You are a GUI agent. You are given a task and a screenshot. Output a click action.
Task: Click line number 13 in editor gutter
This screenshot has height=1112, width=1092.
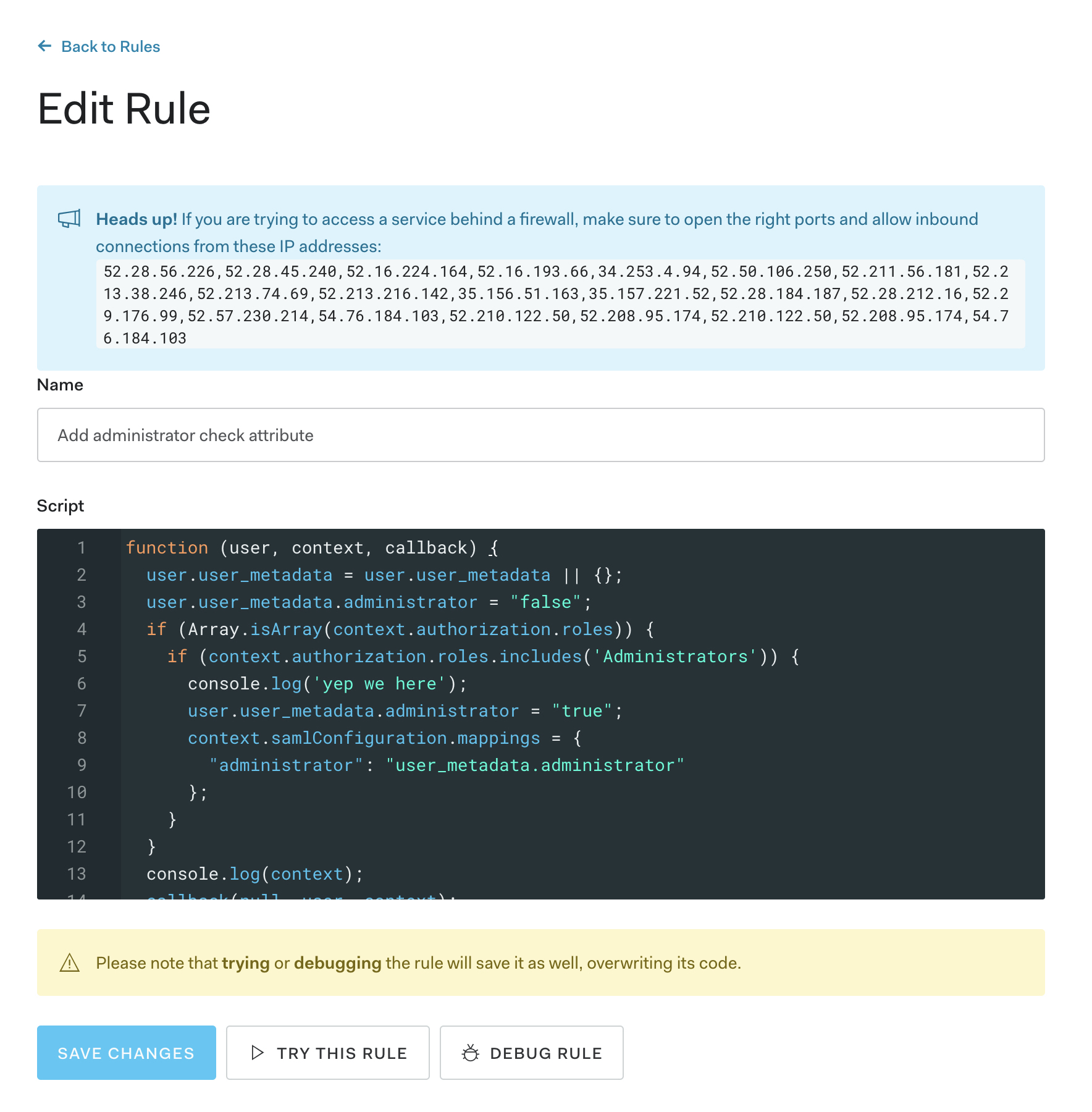(x=77, y=874)
